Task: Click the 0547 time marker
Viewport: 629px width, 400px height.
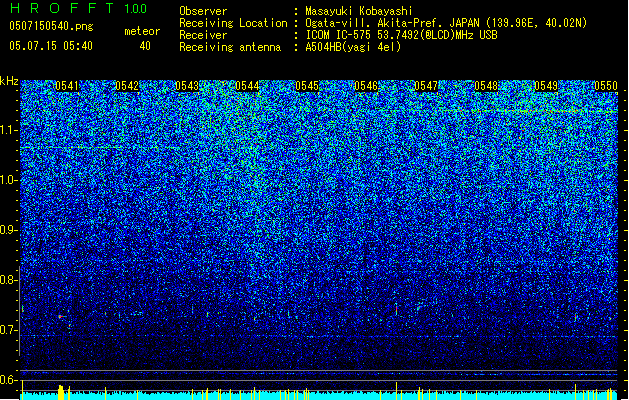Action: coord(426,86)
